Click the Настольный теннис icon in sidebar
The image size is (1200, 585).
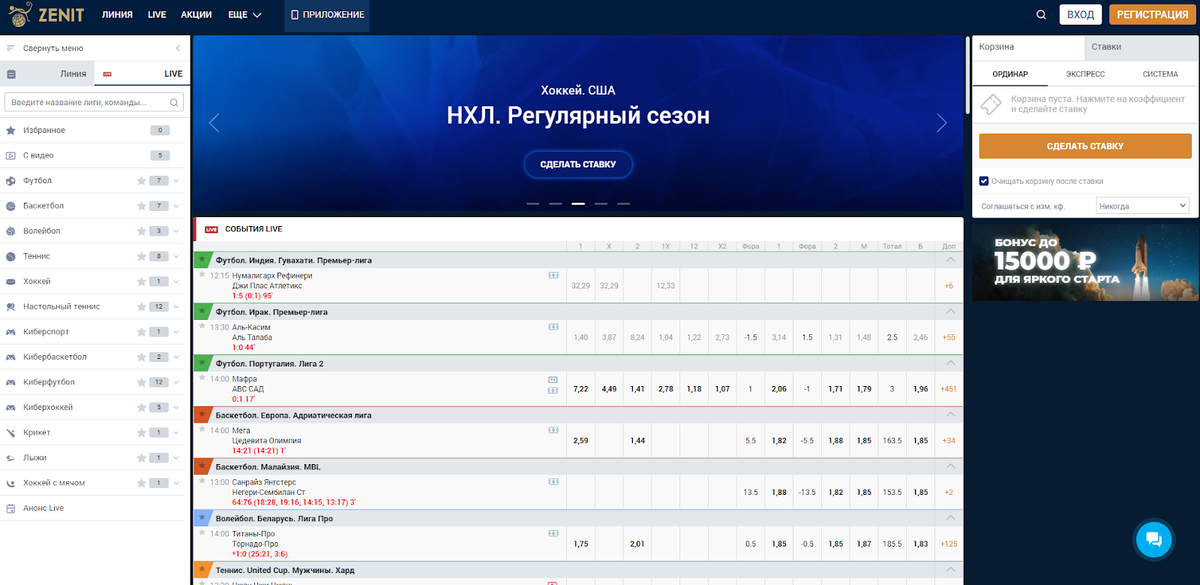pos(11,306)
